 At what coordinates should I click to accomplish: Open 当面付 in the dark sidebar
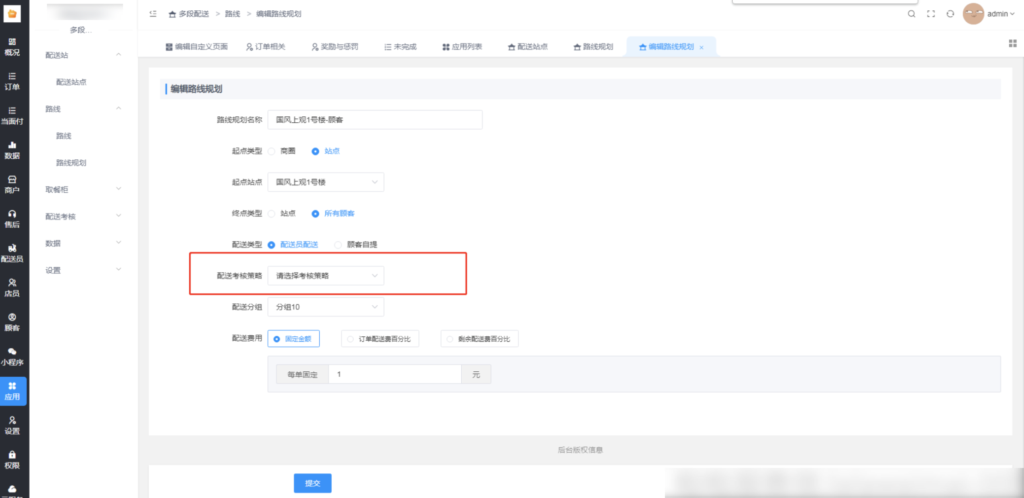(12, 116)
